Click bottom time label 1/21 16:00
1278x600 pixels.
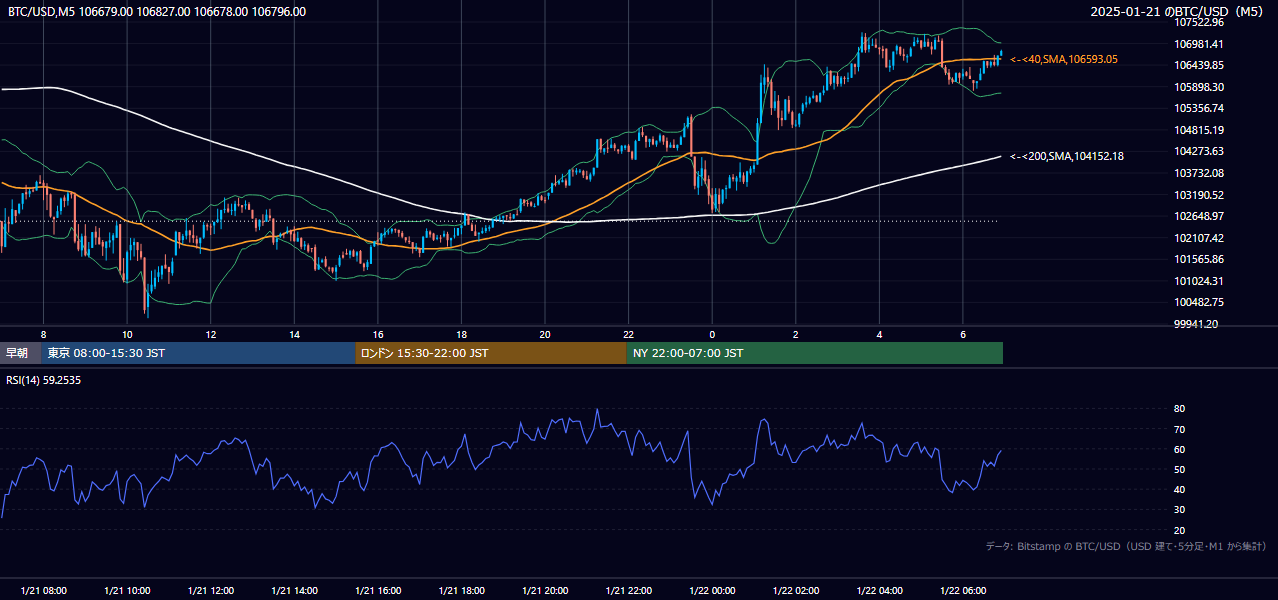pyautogui.click(x=378, y=591)
